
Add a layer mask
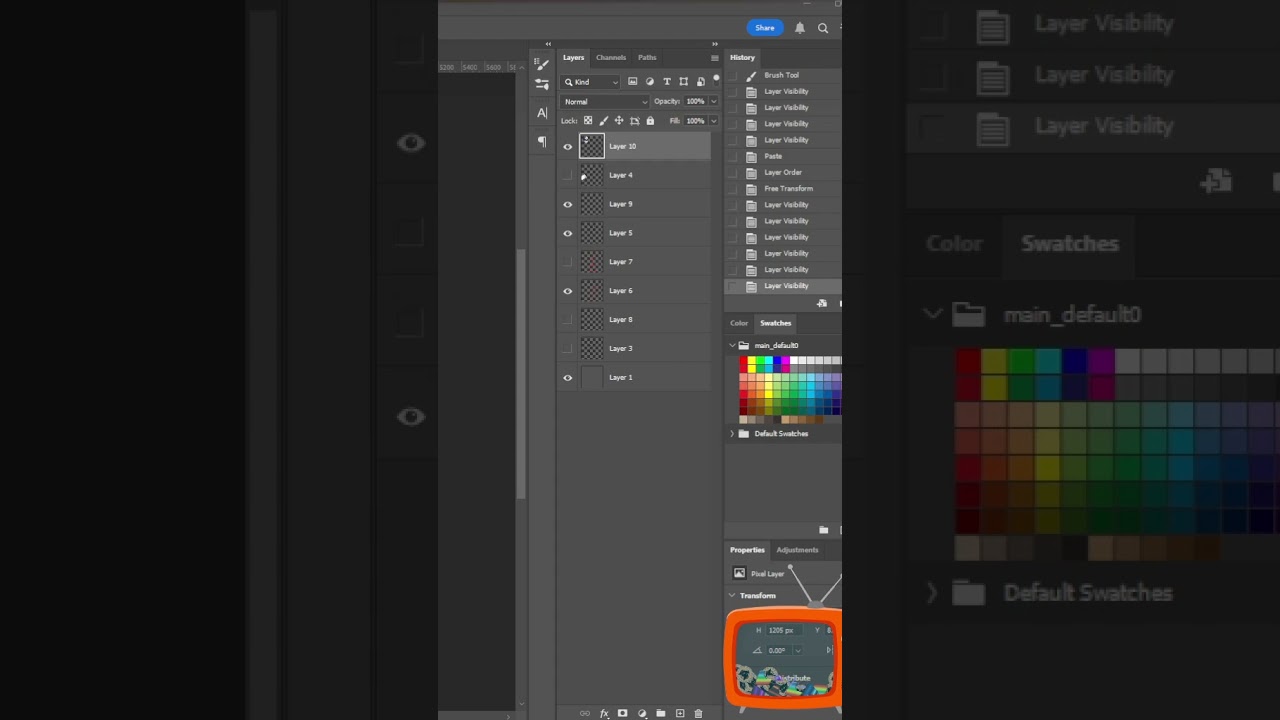(x=622, y=713)
